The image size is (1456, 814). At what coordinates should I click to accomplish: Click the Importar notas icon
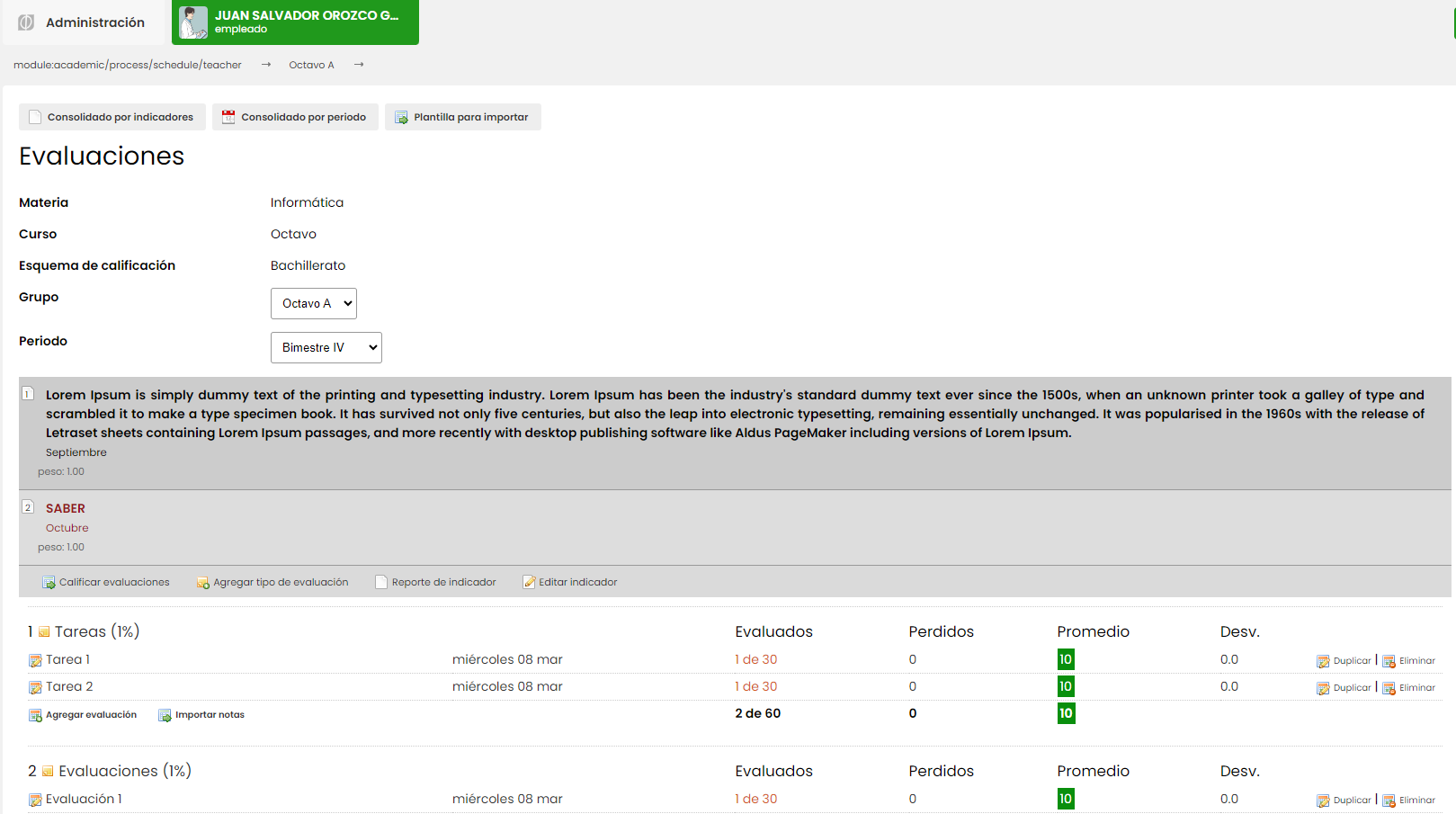tap(165, 715)
